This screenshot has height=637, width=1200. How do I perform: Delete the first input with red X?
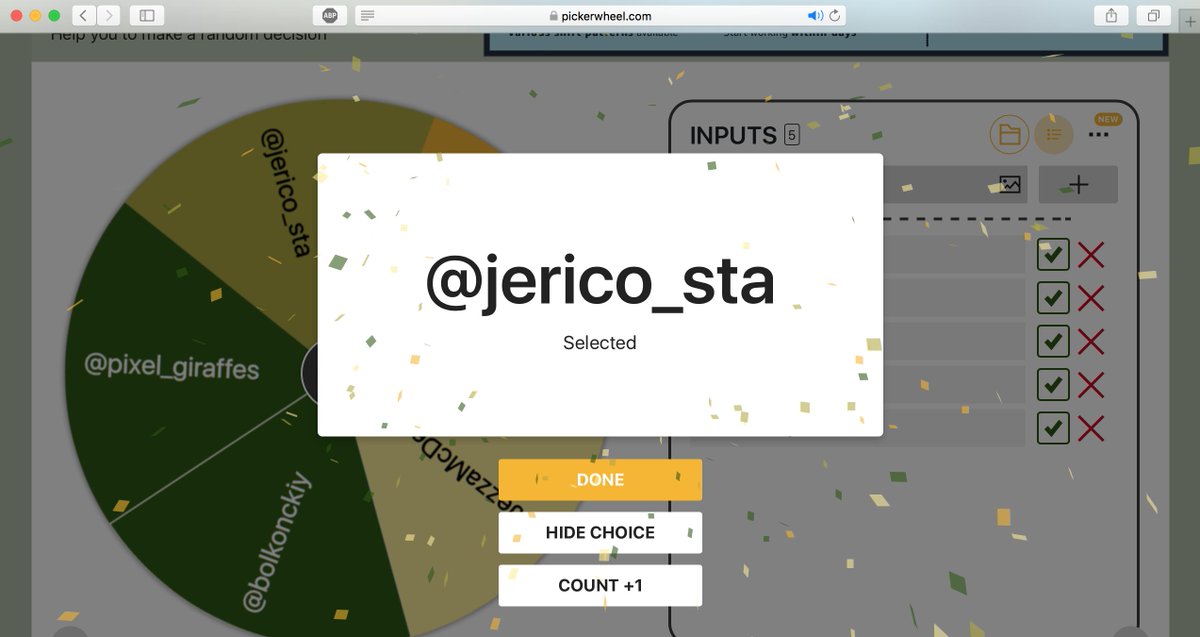[x=1091, y=255]
